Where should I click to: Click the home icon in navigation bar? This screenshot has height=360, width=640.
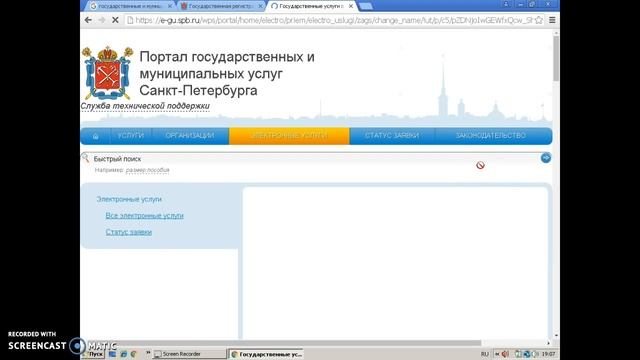pyautogui.click(x=96, y=136)
